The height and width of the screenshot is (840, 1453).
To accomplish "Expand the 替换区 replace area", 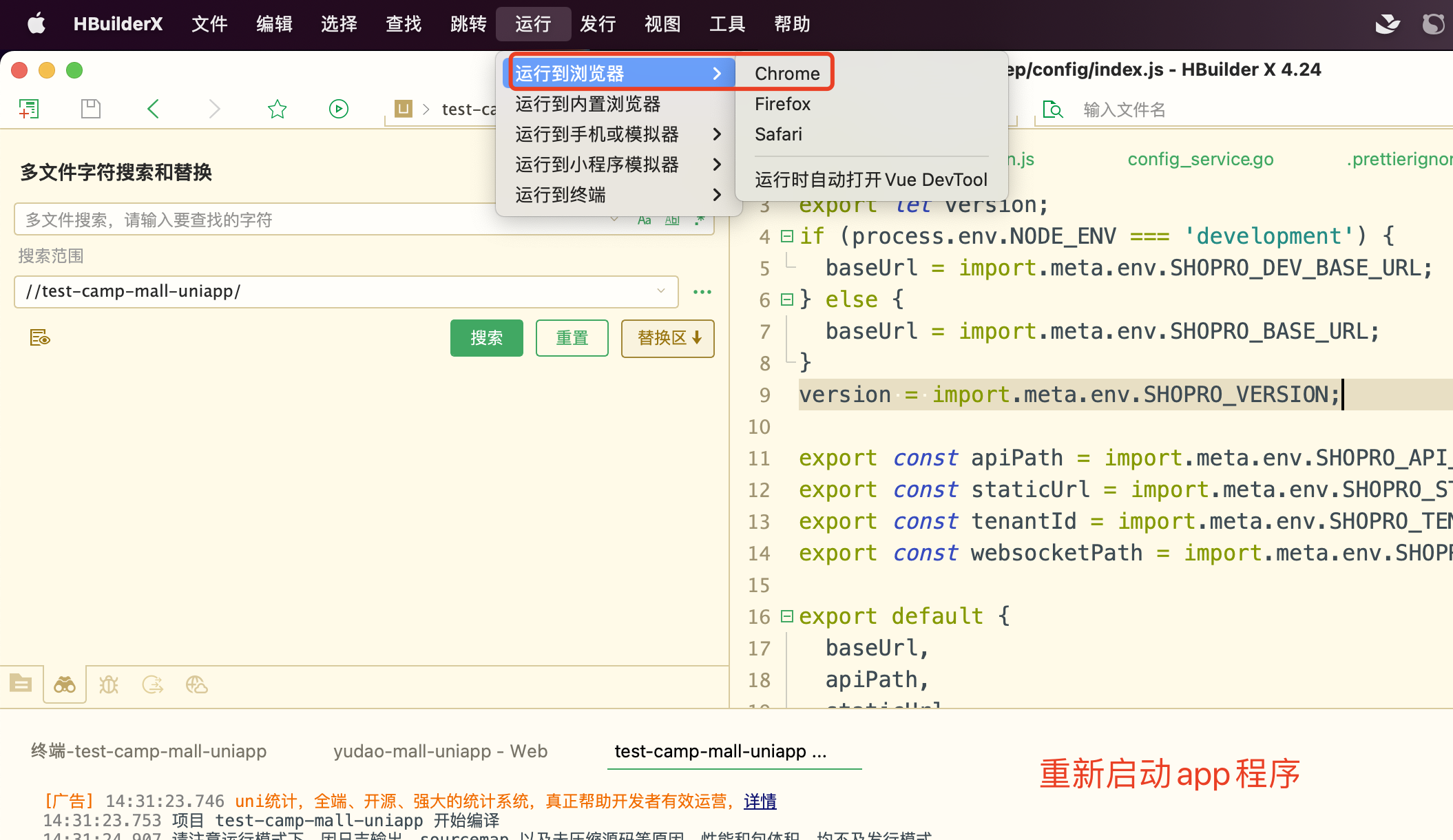I will pos(668,338).
